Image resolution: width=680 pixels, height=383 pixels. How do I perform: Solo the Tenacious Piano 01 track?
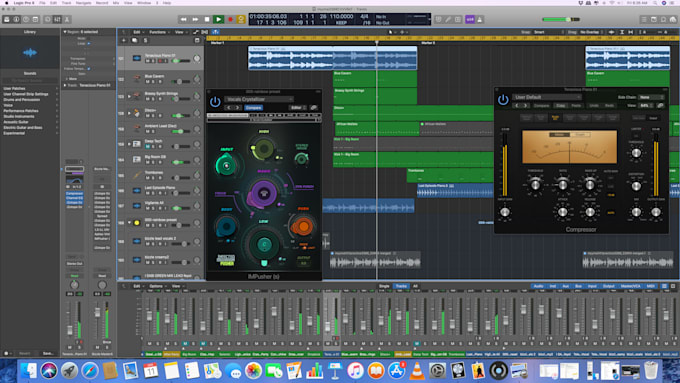pos(154,61)
